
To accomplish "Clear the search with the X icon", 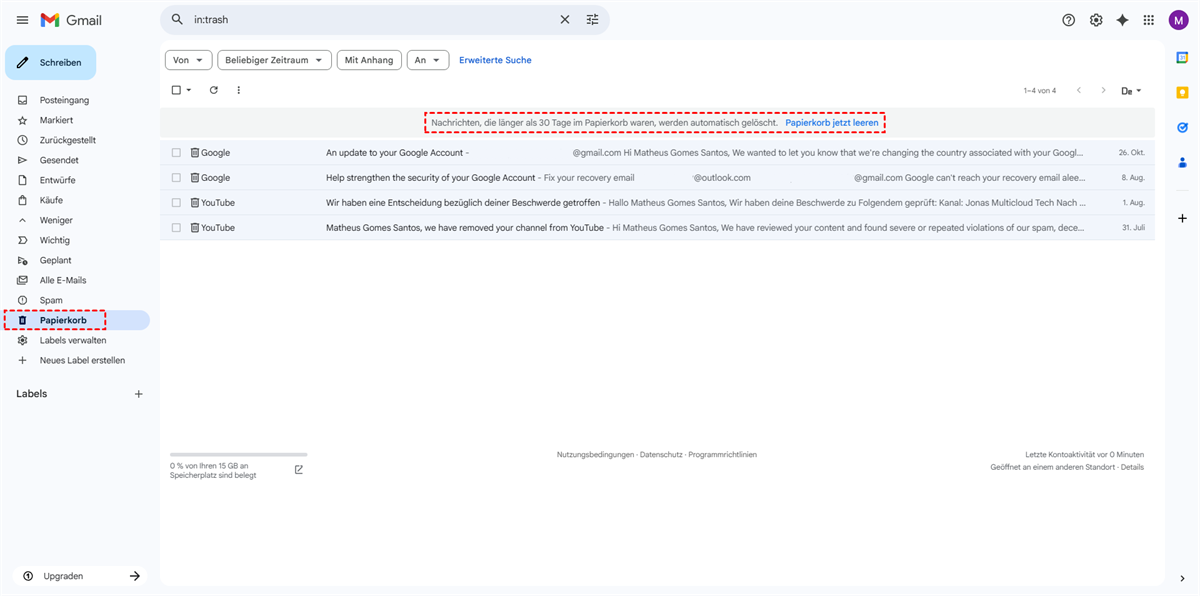I will coord(564,20).
